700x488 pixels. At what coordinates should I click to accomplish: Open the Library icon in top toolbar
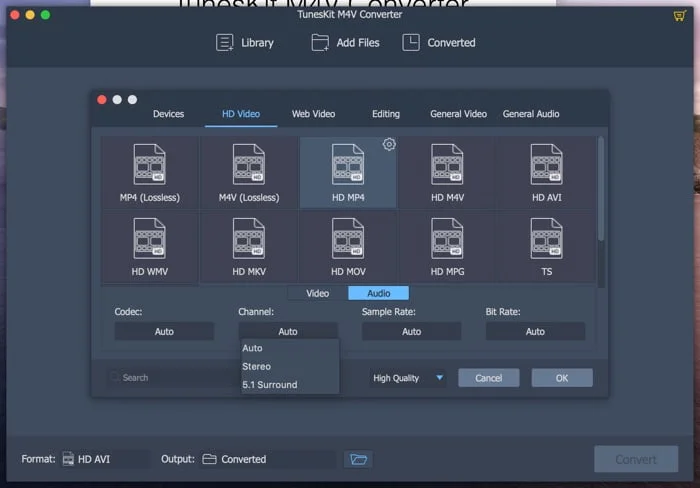pos(225,43)
